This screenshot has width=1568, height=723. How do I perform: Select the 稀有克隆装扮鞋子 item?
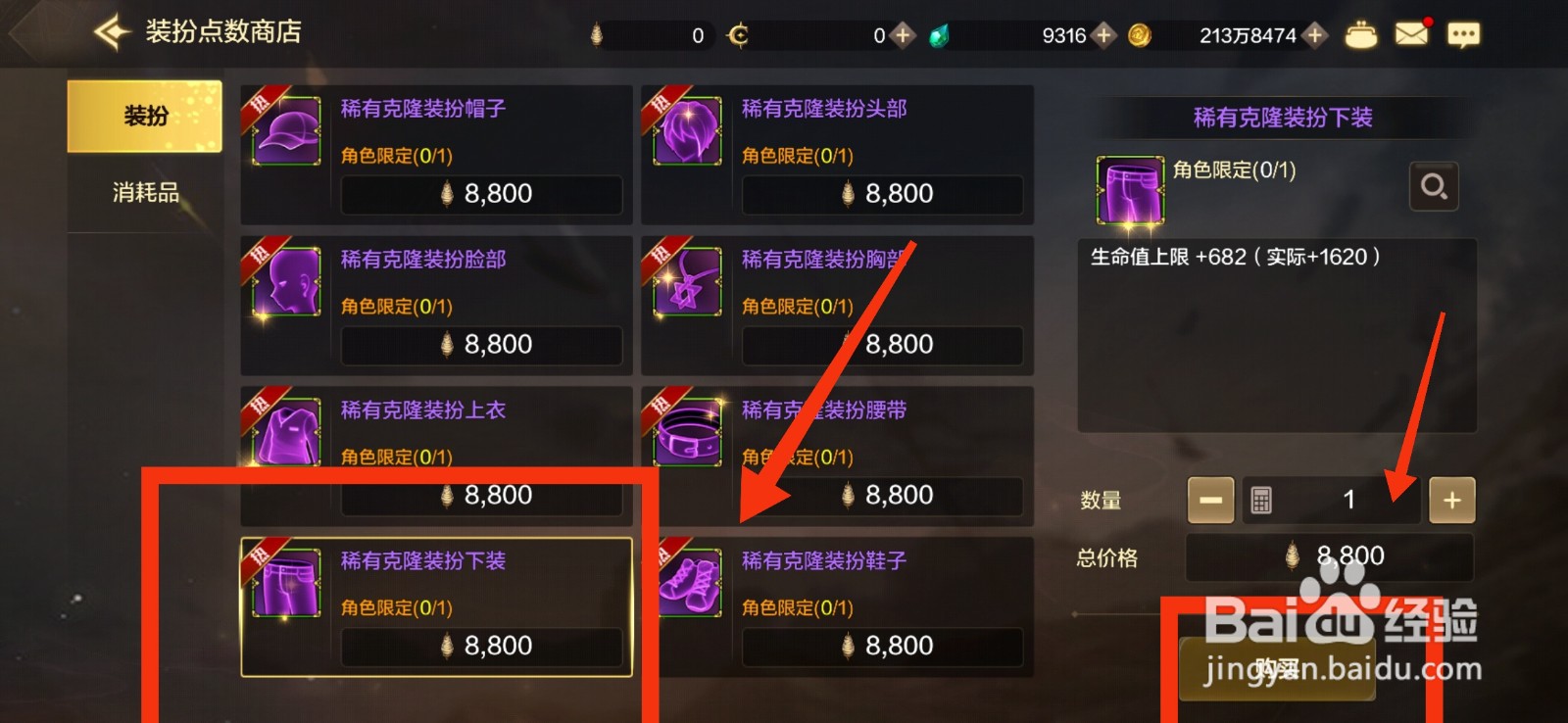point(837,607)
